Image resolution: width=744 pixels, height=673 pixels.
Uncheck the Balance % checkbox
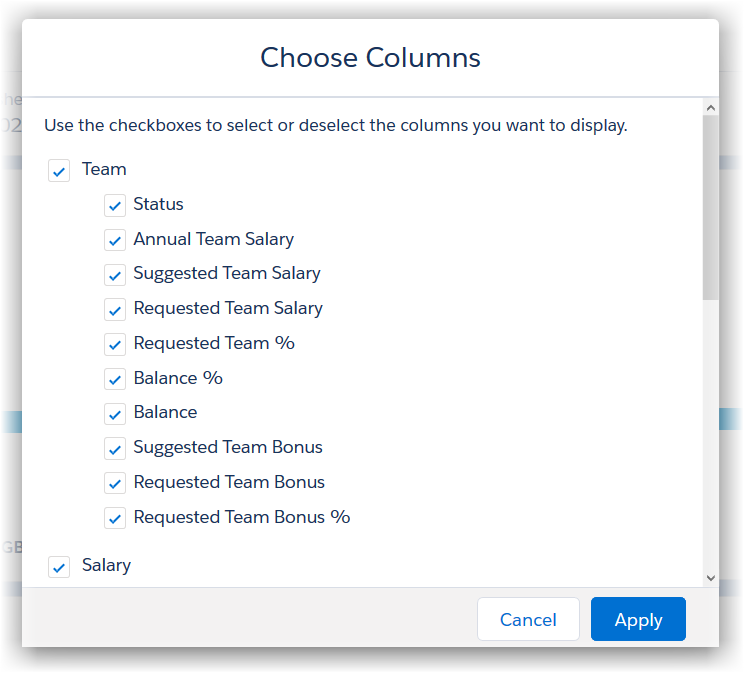(x=115, y=380)
